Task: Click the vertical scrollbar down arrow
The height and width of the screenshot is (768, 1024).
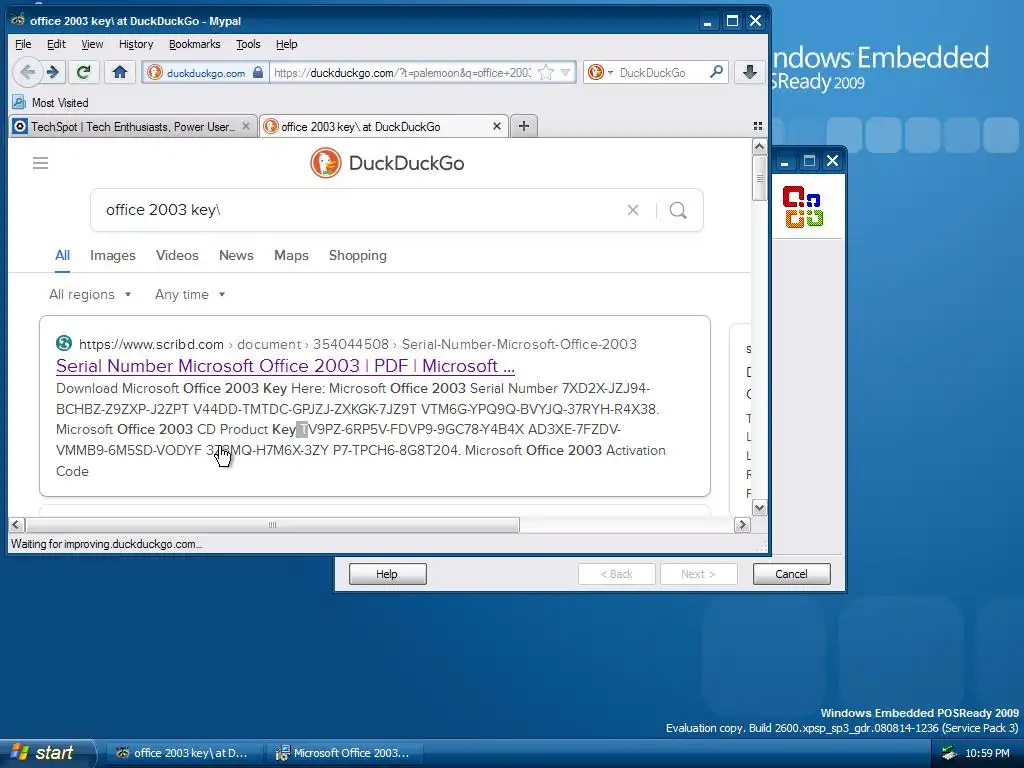Action: (759, 507)
